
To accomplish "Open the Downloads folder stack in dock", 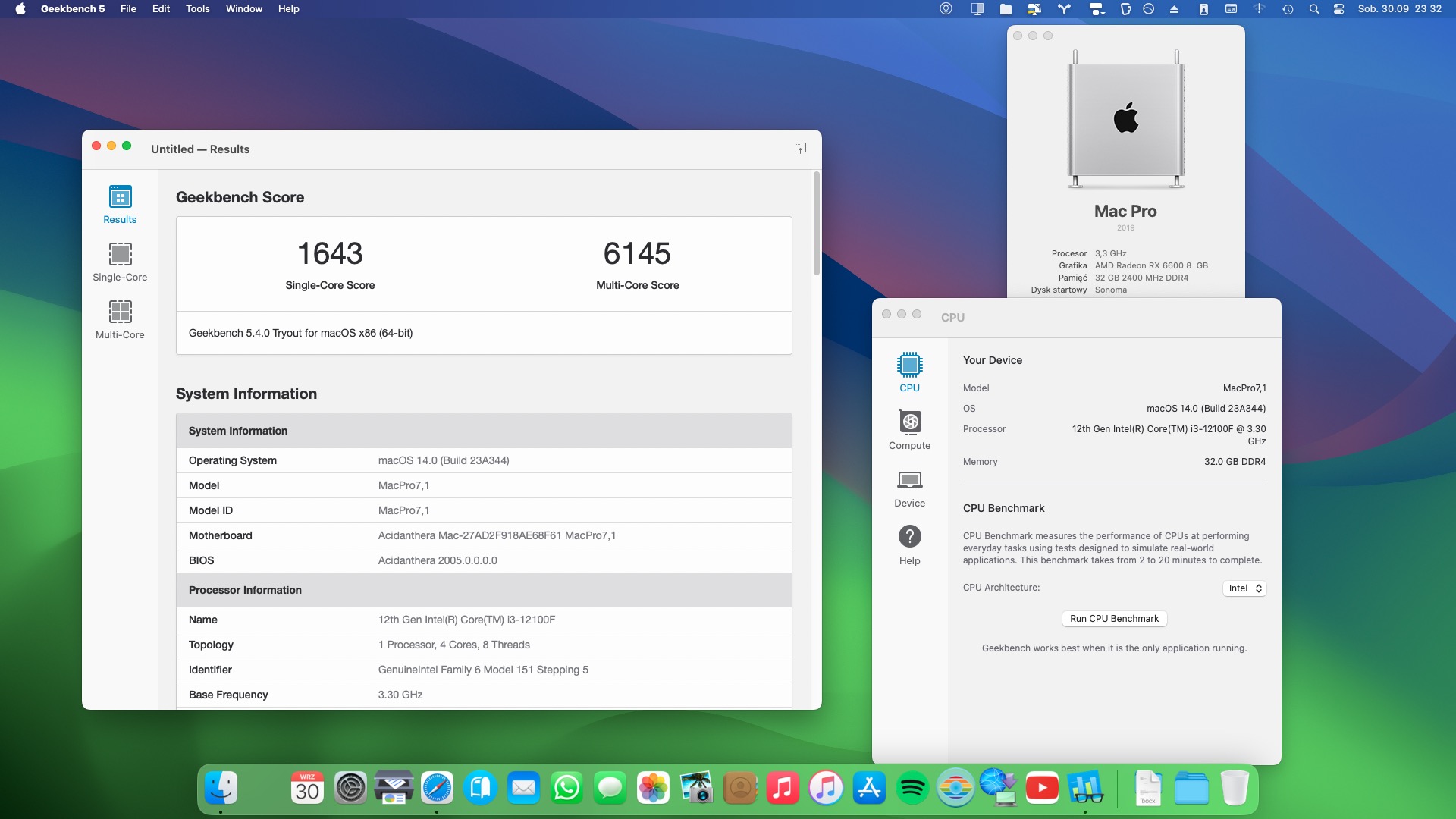I will 1191,789.
